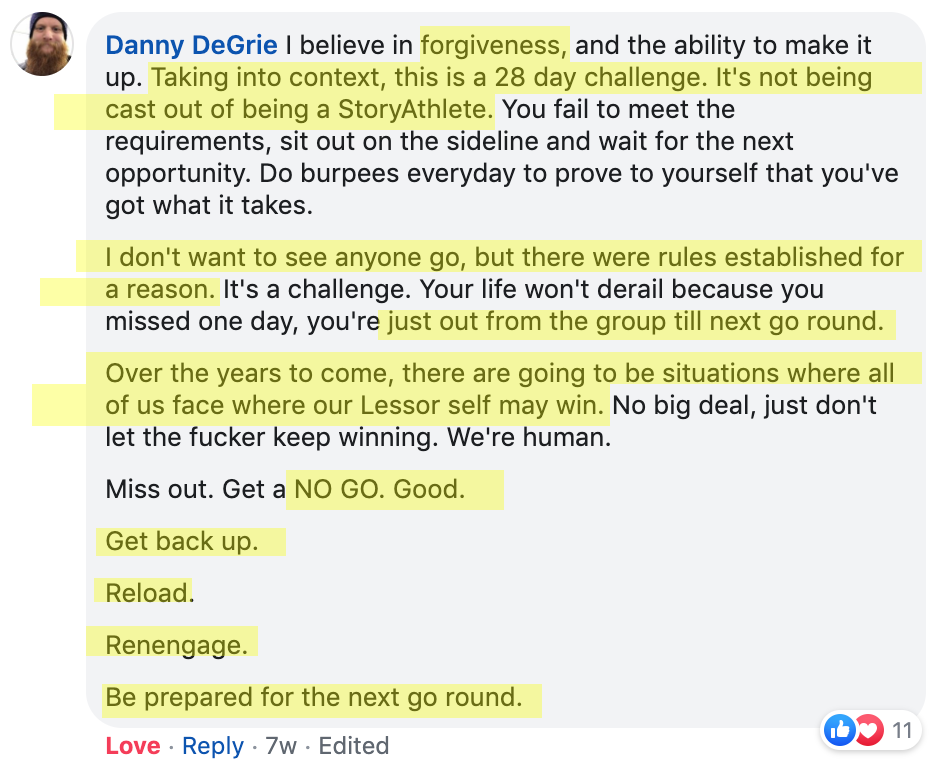940x768 pixels.
Task: Click "Be prepared for the next go round."
Action: point(314,697)
